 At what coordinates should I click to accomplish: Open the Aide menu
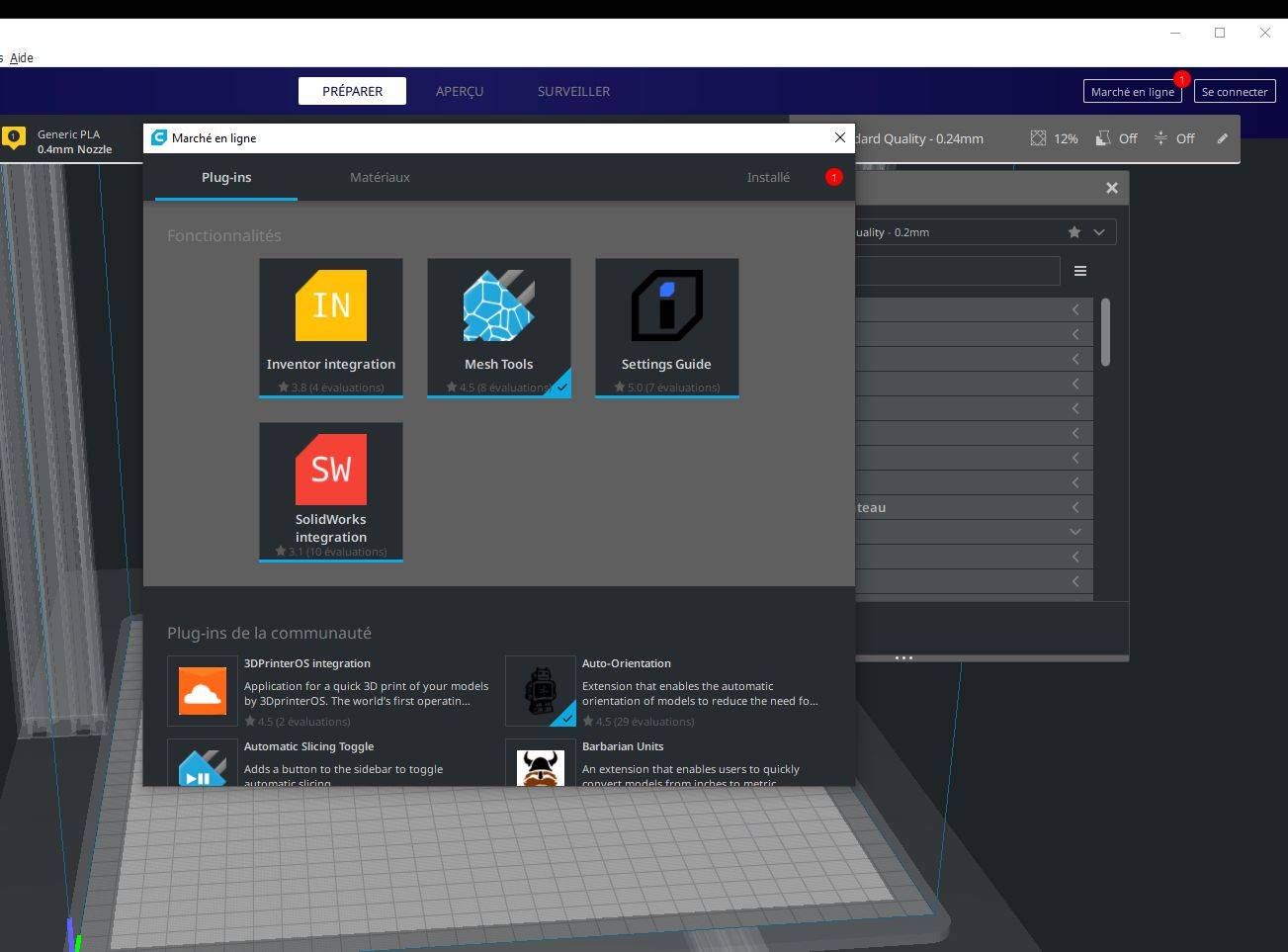[x=22, y=57]
